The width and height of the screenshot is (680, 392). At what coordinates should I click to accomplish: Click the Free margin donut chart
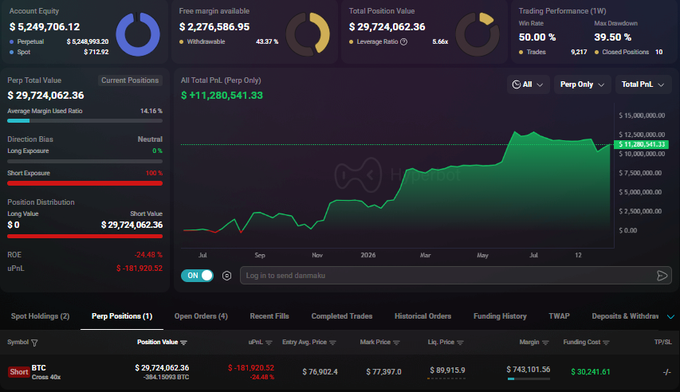click(x=308, y=34)
